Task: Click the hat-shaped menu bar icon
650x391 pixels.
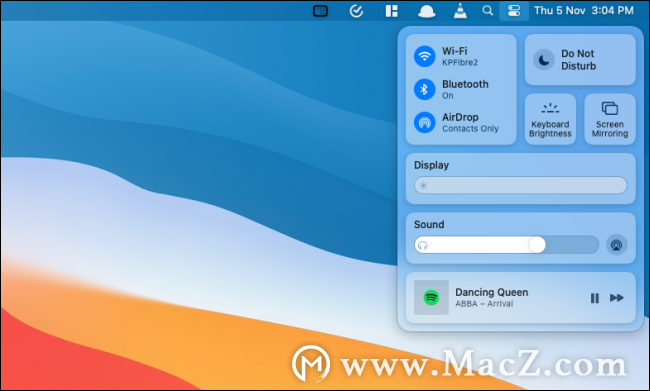Action: (427, 12)
